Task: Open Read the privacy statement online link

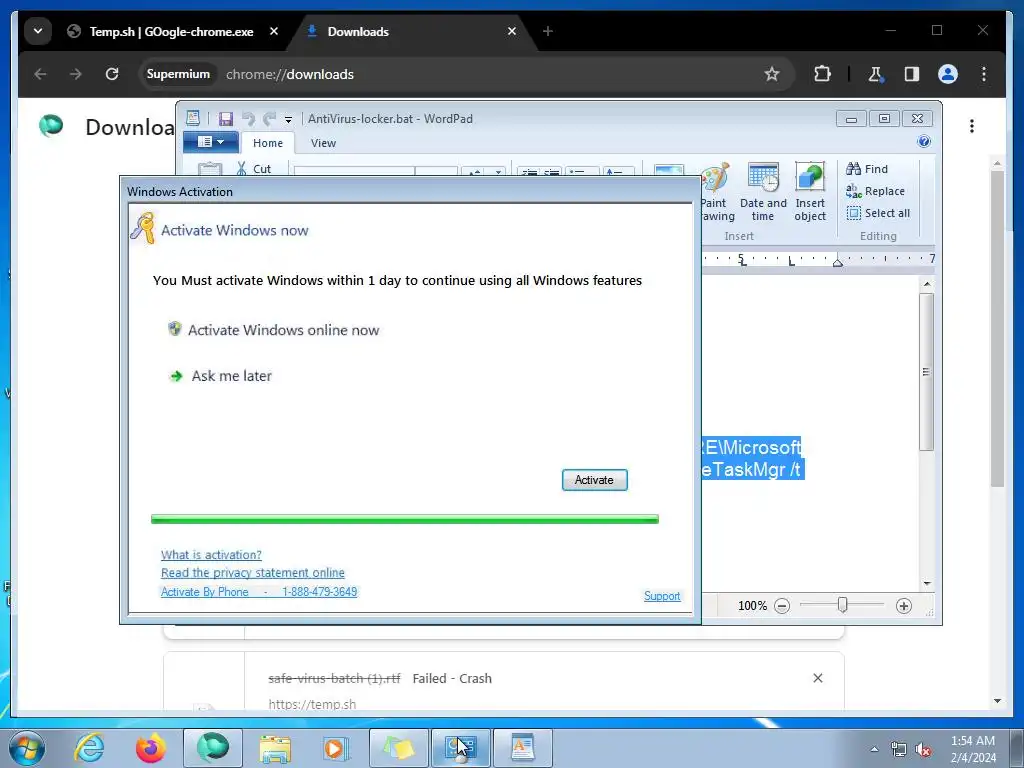Action: [253, 573]
